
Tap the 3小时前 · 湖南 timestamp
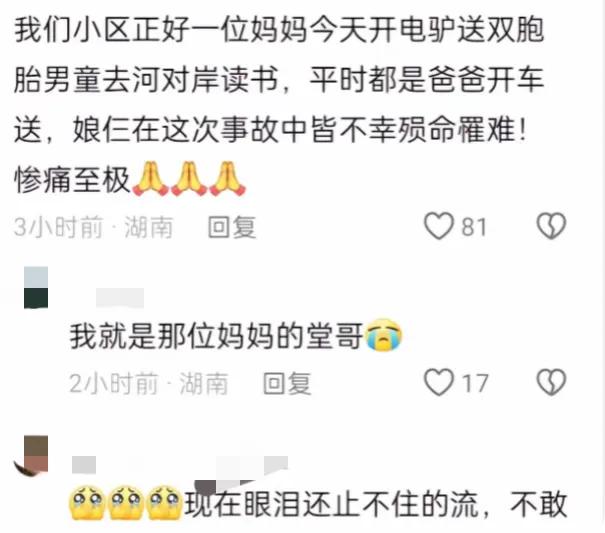coord(93,227)
